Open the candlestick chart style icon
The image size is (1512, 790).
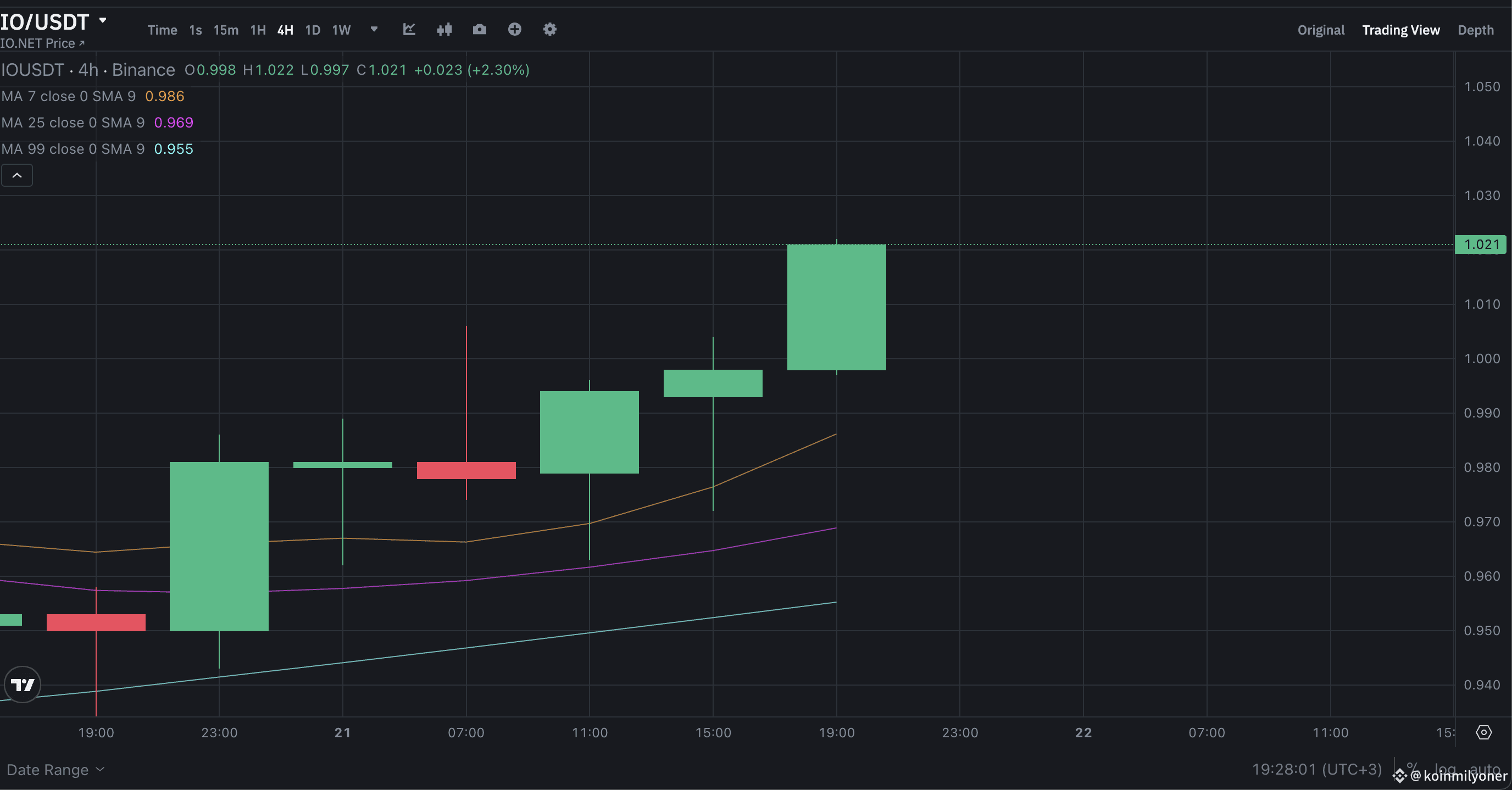click(444, 29)
